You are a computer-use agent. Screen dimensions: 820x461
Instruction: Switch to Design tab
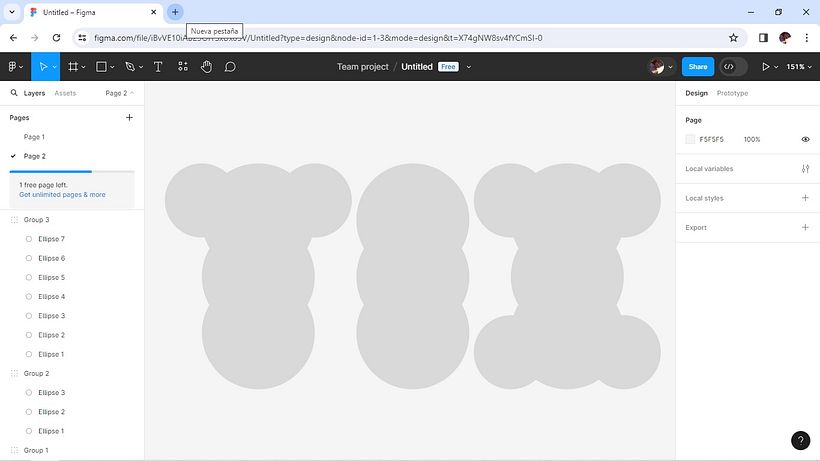696,93
